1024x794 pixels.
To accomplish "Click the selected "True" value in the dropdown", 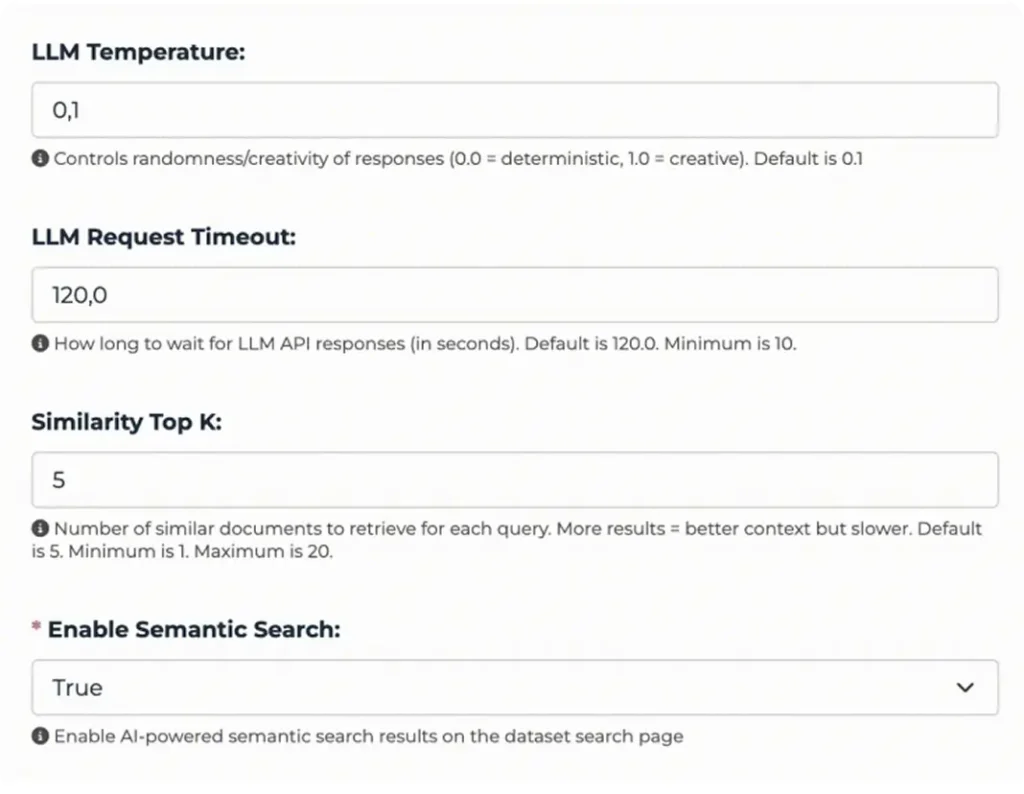I will 78,688.
